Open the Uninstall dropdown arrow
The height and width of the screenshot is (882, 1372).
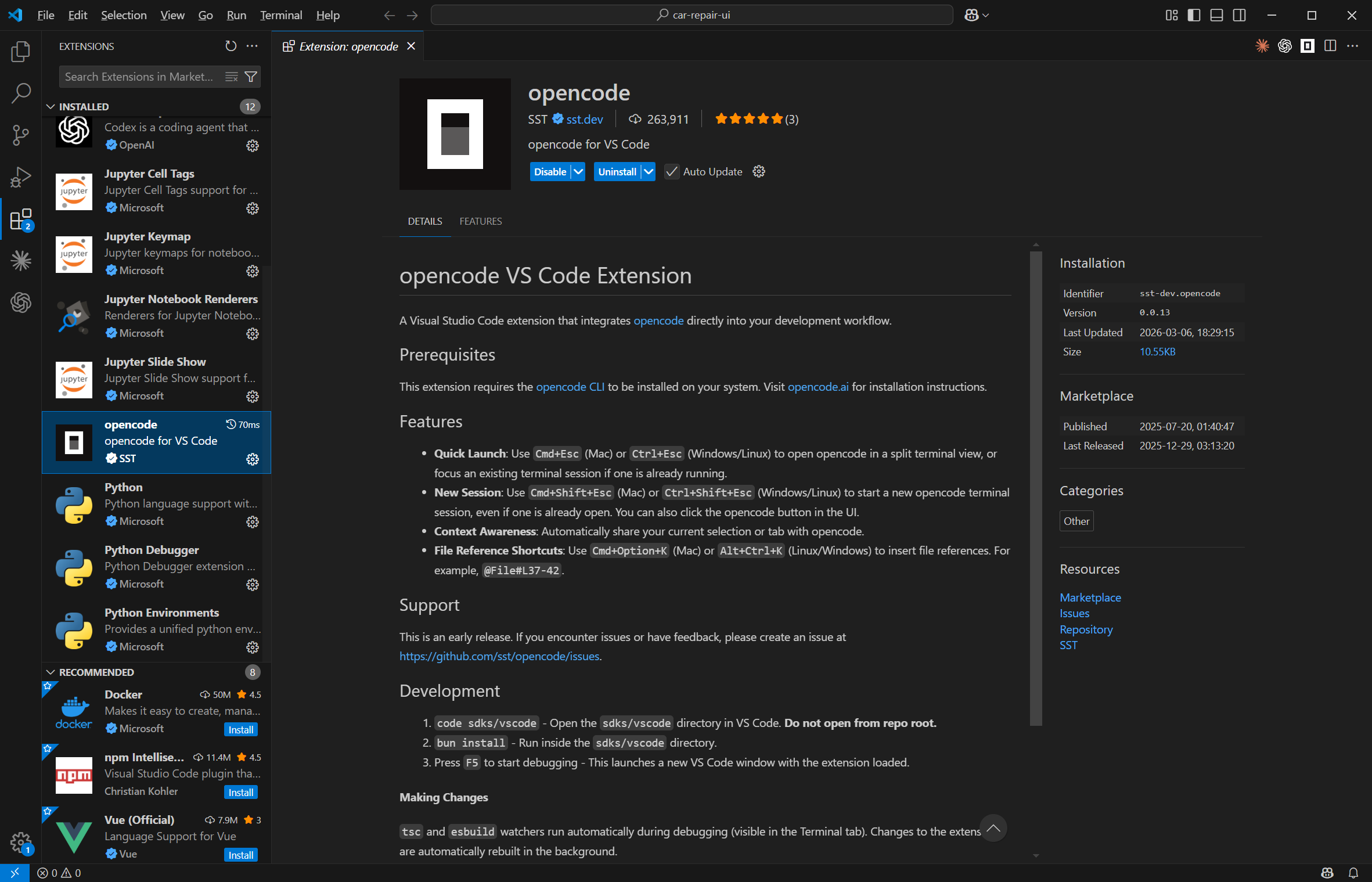[649, 171]
